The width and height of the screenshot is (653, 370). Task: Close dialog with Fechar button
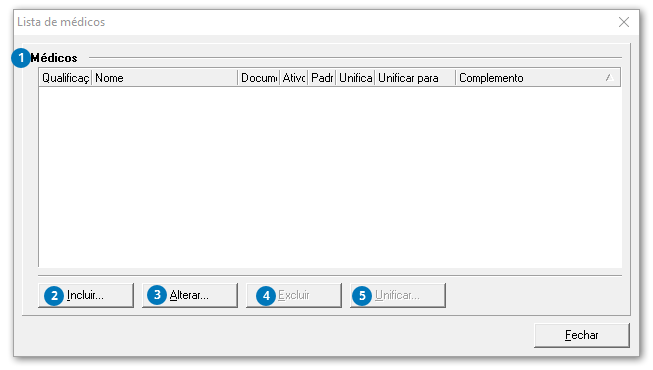[x=582, y=335]
